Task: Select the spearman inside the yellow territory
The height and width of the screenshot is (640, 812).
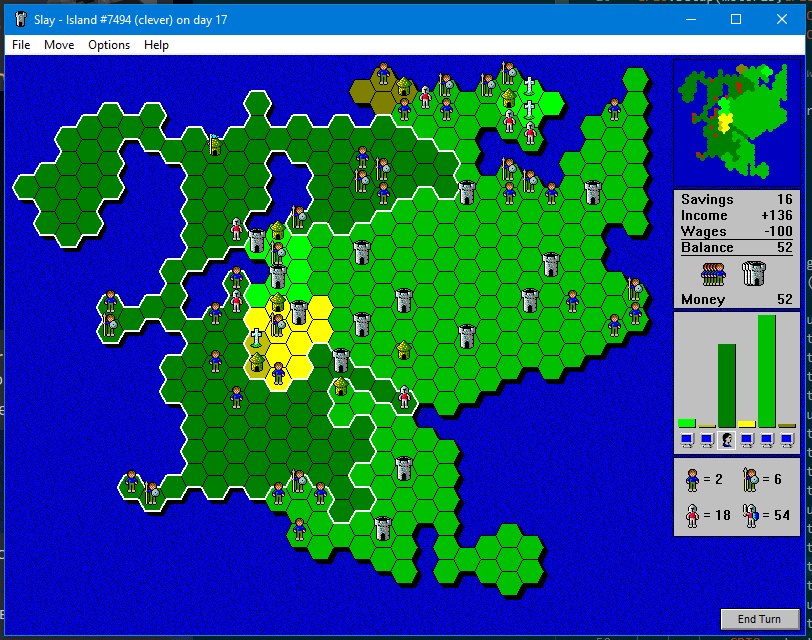Action: pyautogui.click(x=278, y=325)
